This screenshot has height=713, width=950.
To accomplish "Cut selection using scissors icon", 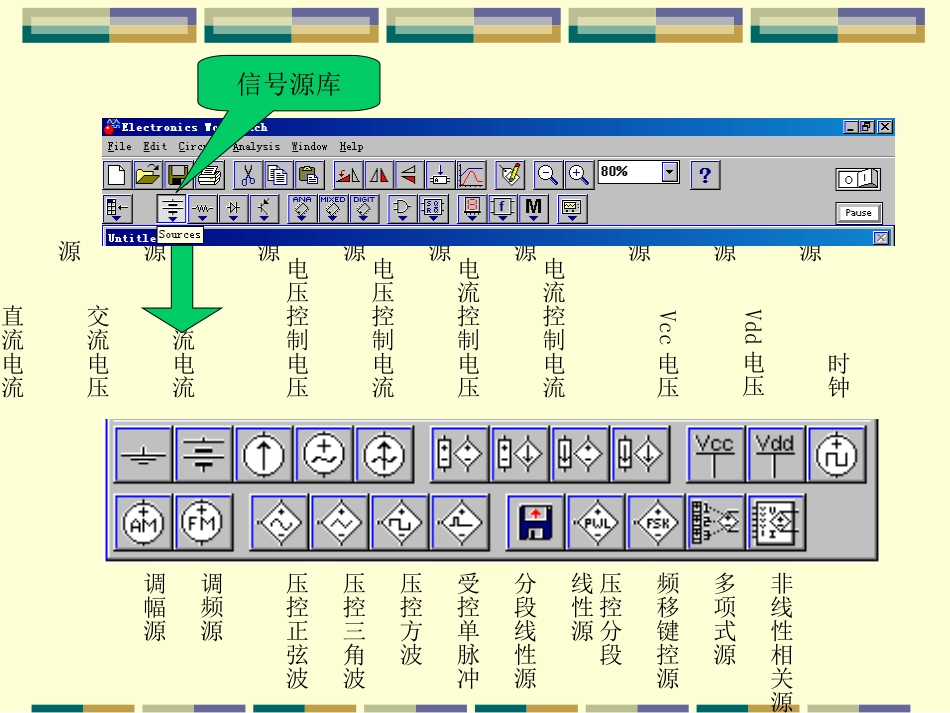I will (x=247, y=176).
